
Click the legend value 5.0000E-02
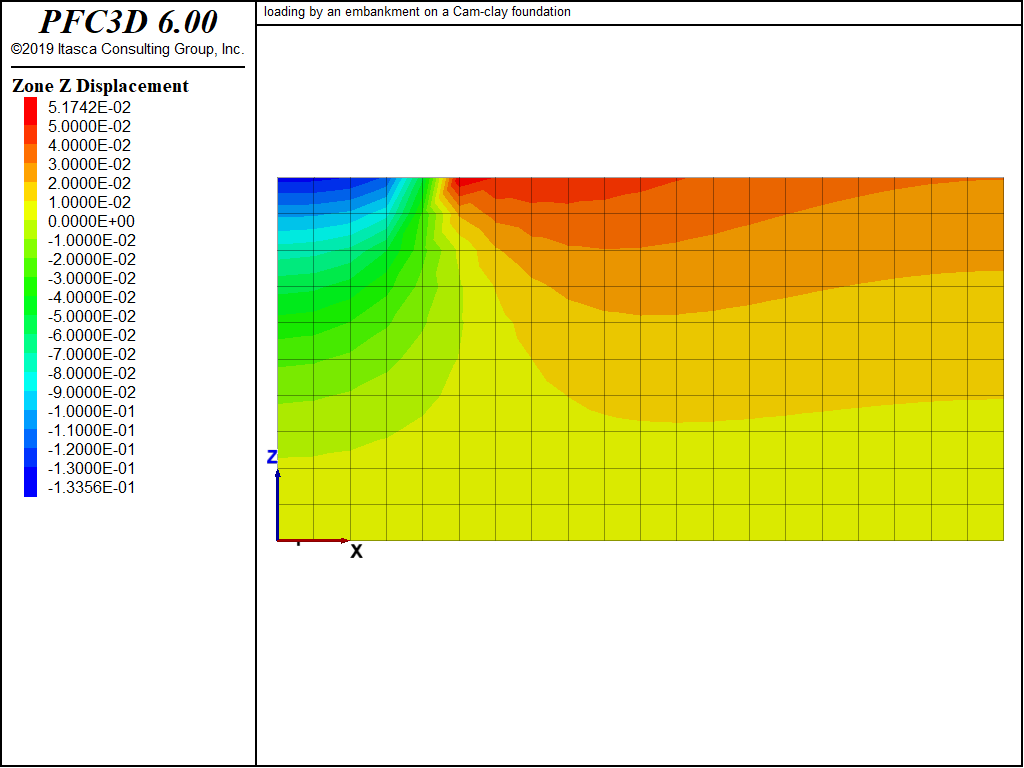(x=89, y=126)
